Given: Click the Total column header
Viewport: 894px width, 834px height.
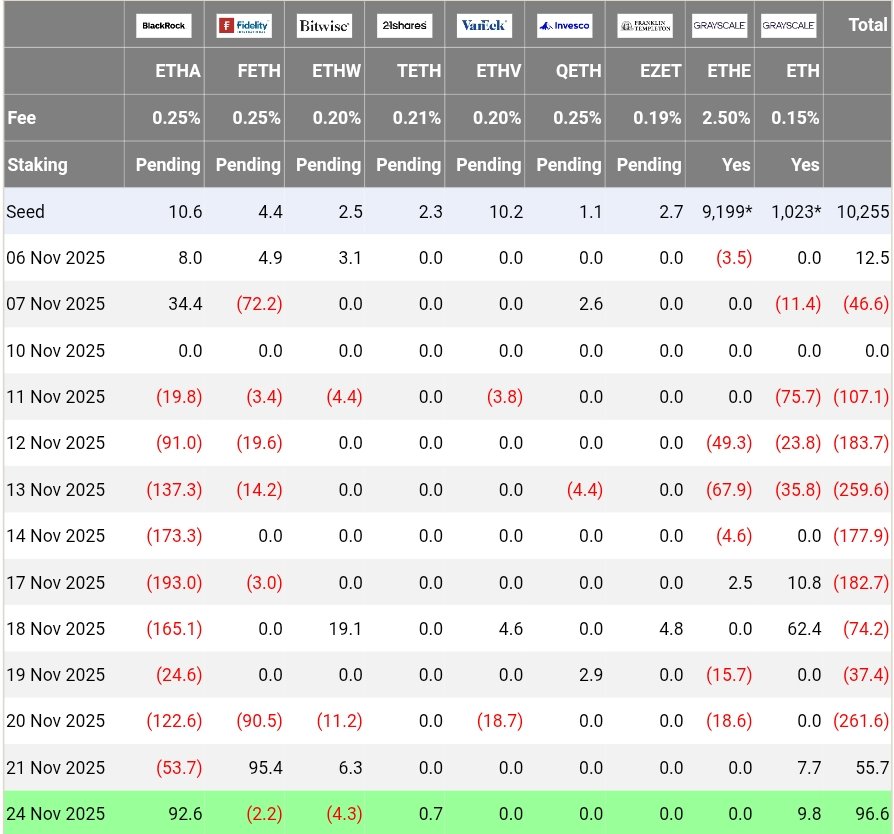Looking at the screenshot, I should pyautogui.click(x=867, y=25).
